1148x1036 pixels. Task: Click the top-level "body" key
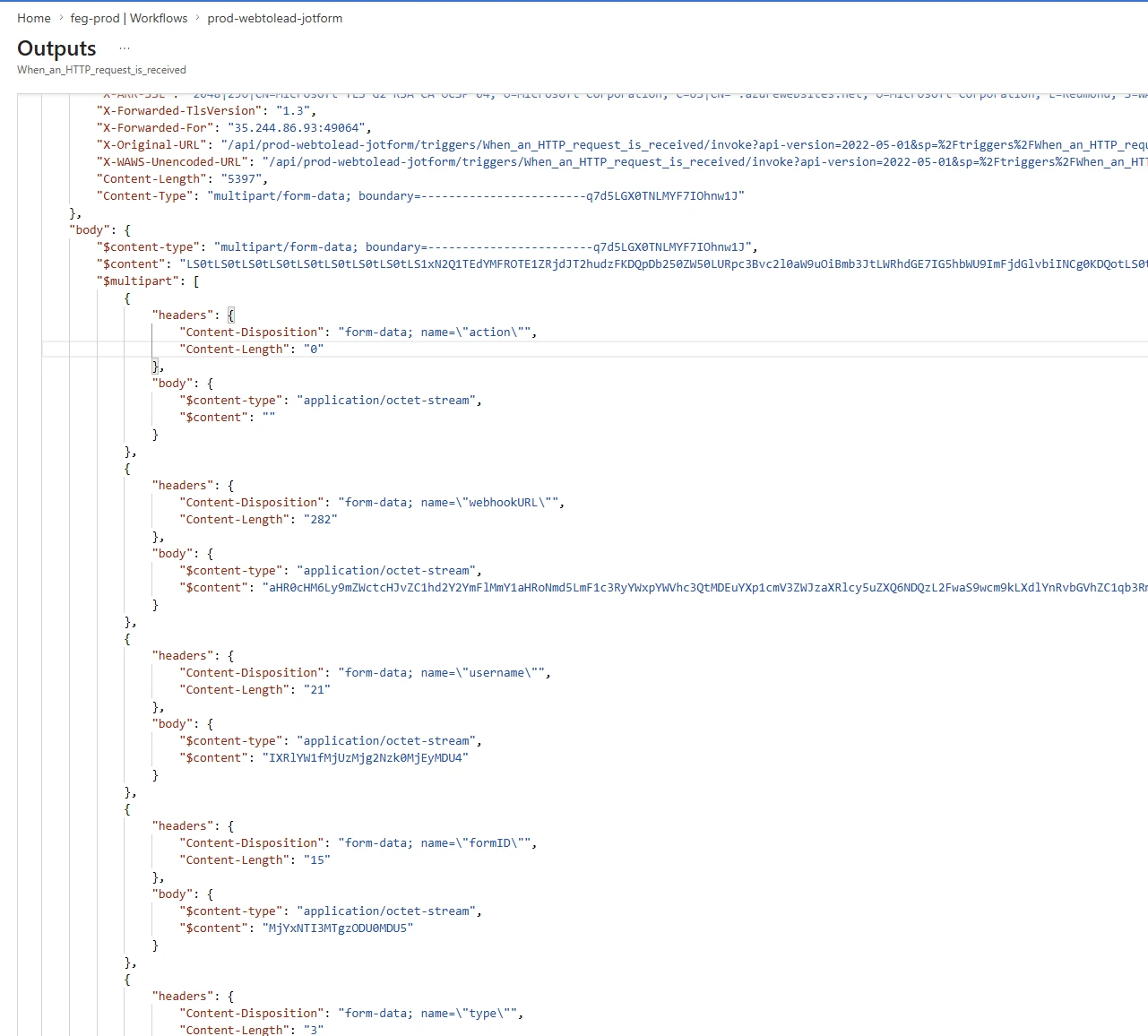pos(90,230)
